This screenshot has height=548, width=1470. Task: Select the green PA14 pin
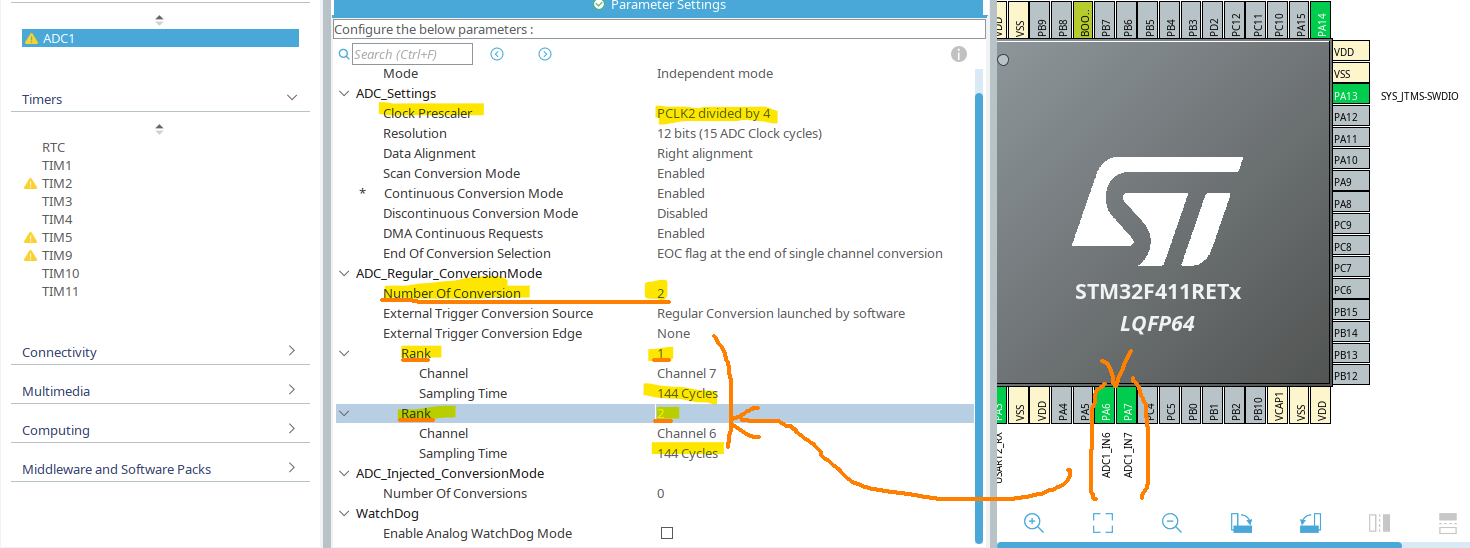click(1322, 21)
